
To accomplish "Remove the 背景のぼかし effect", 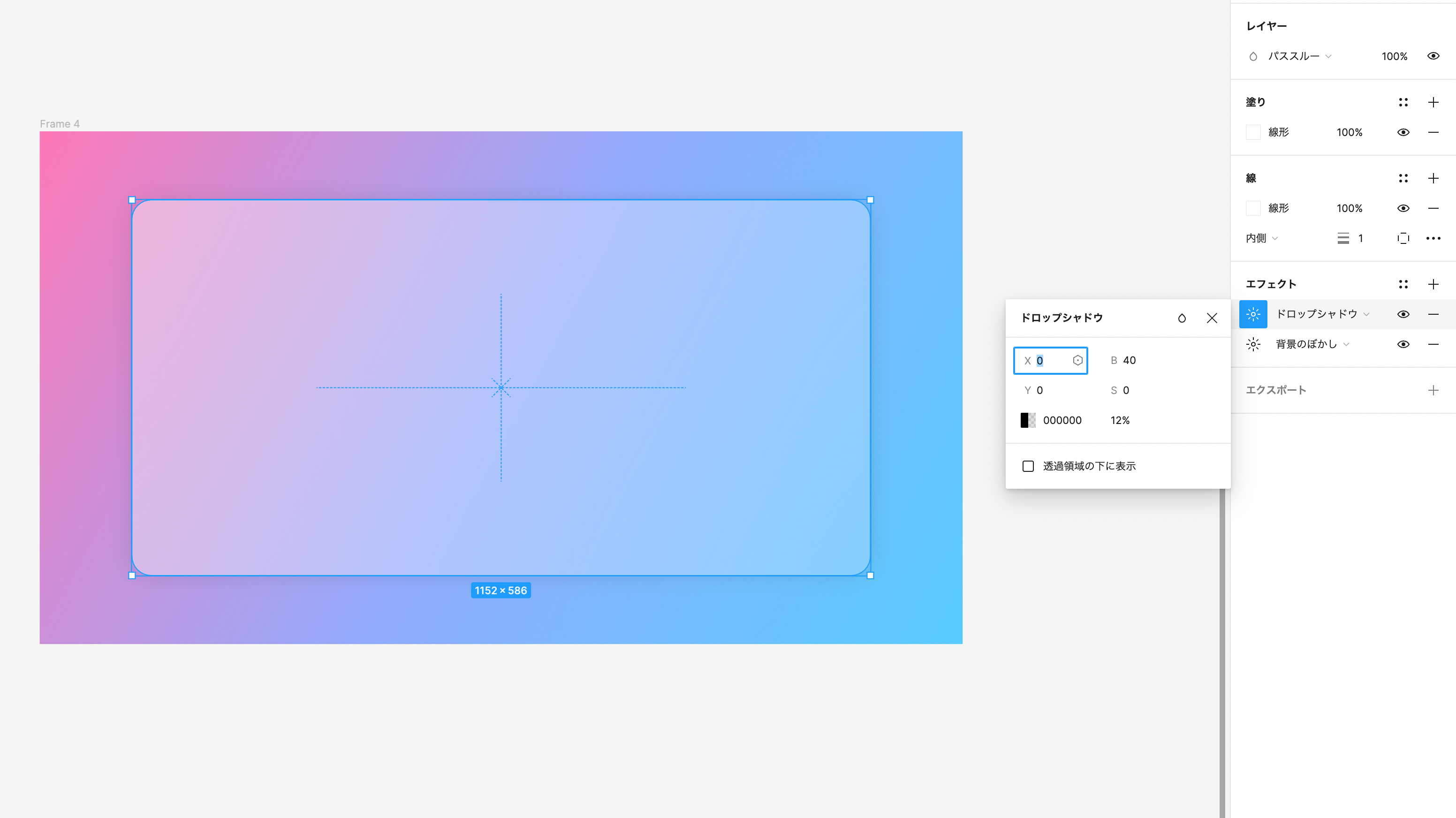I will tap(1433, 344).
